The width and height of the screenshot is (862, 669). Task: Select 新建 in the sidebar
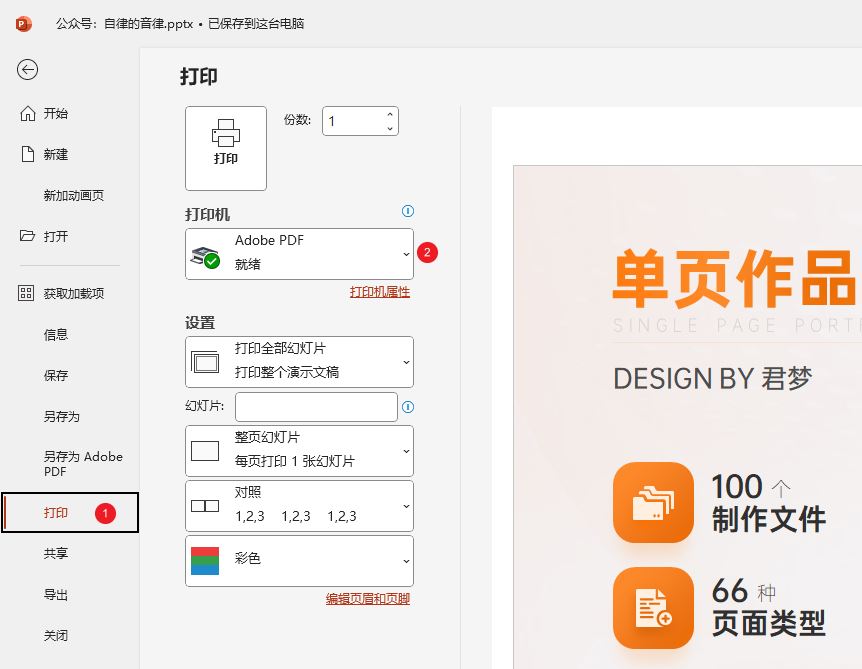(56, 155)
